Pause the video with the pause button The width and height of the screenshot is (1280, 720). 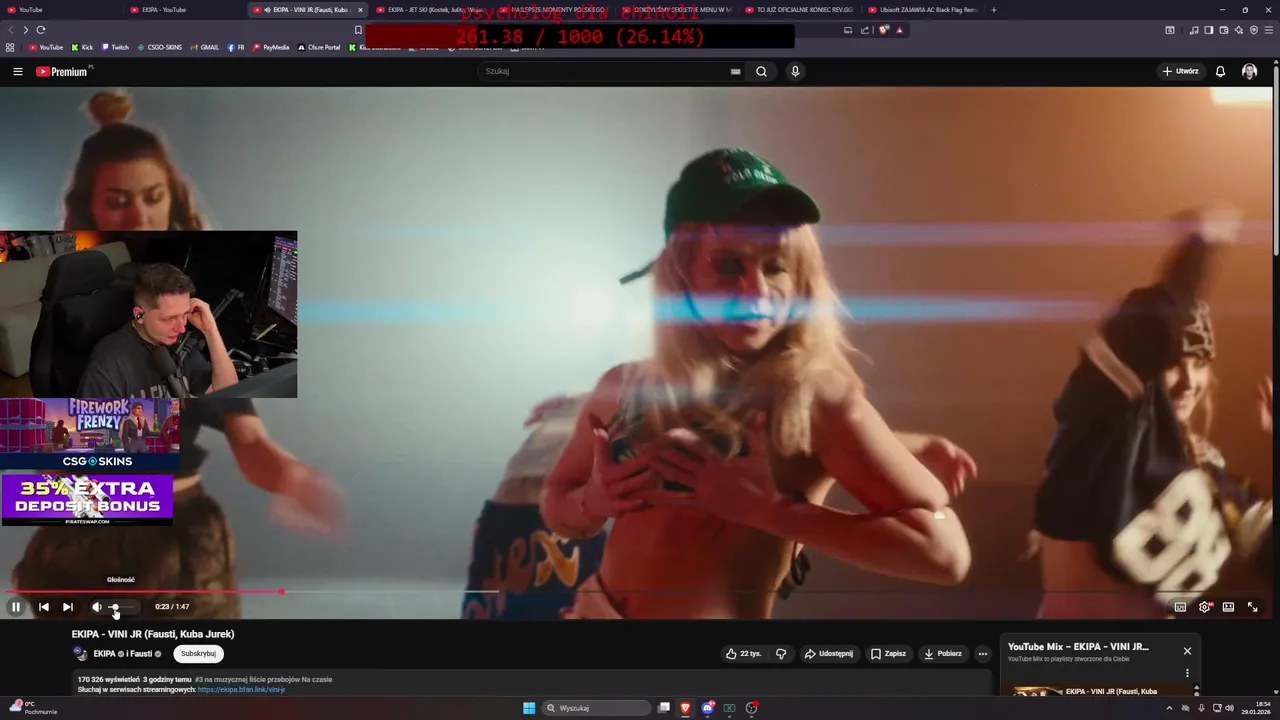16,607
